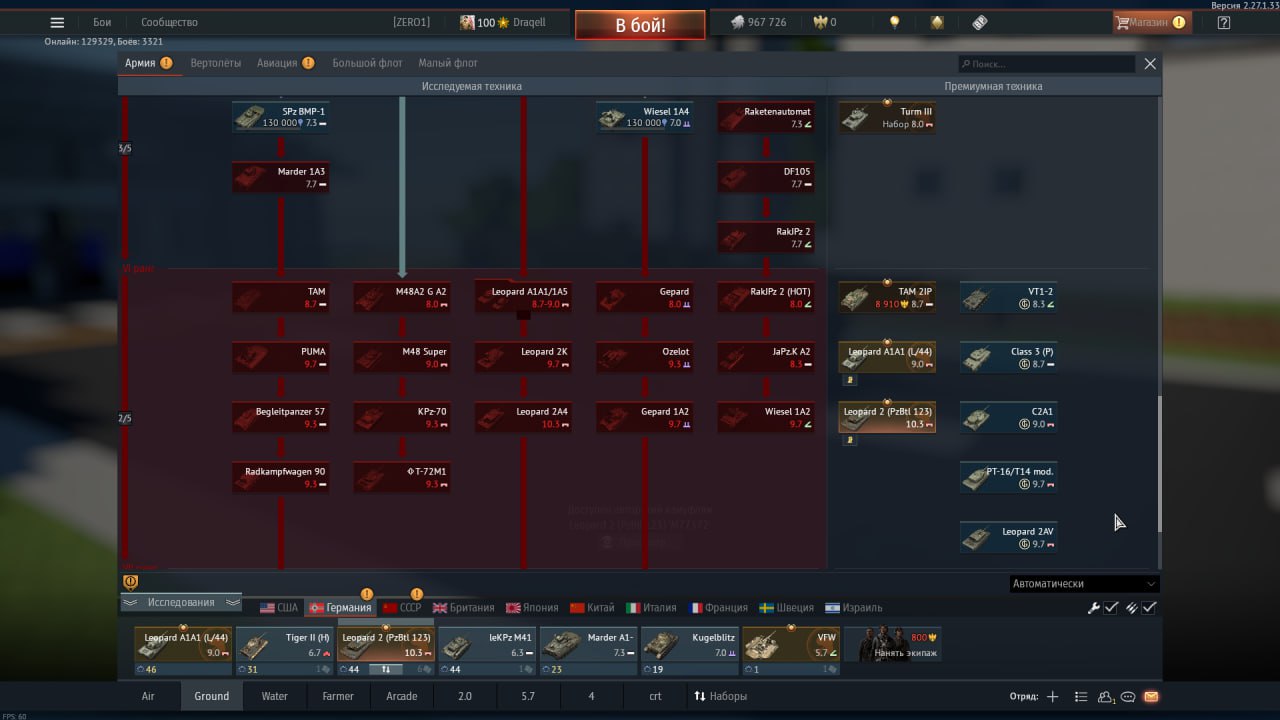Click the В бой! battle button
Image resolution: width=1280 pixels, height=720 pixels.
640,25
